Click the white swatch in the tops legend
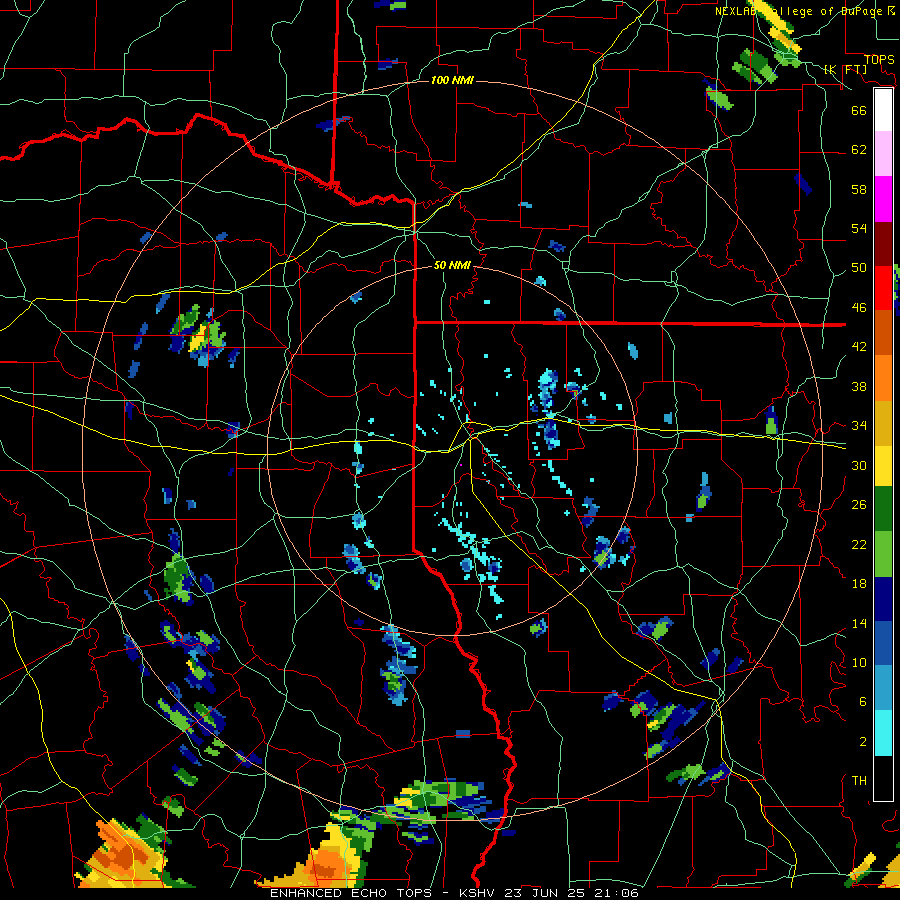 [x=883, y=111]
